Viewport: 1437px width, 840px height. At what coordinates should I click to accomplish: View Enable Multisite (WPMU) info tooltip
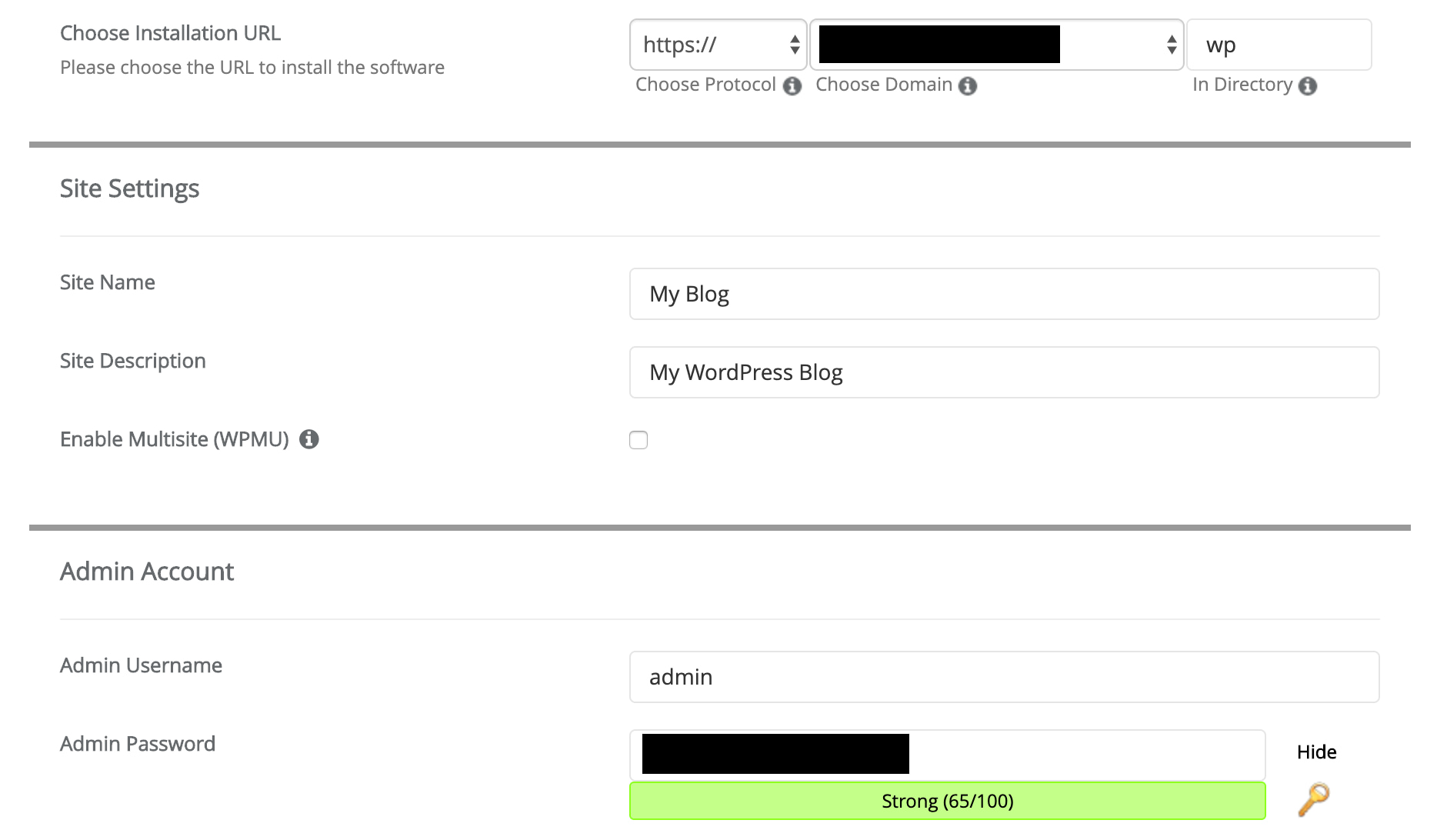coord(309,439)
